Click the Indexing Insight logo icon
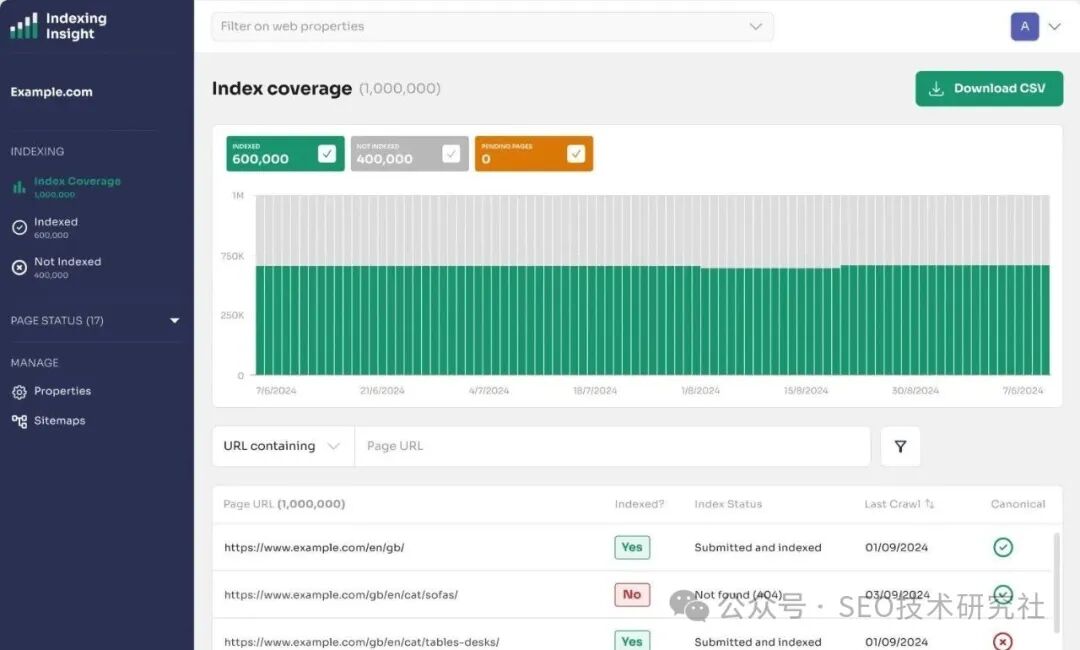The height and width of the screenshot is (650, 1080). 24,26
